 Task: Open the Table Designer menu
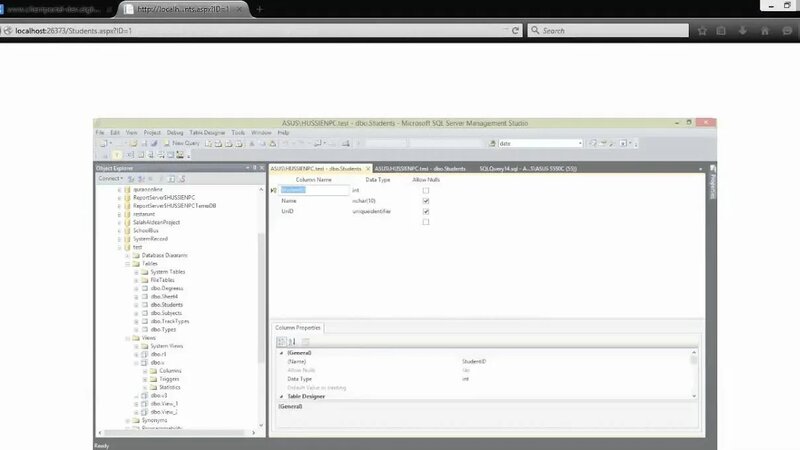coord(207,133)
